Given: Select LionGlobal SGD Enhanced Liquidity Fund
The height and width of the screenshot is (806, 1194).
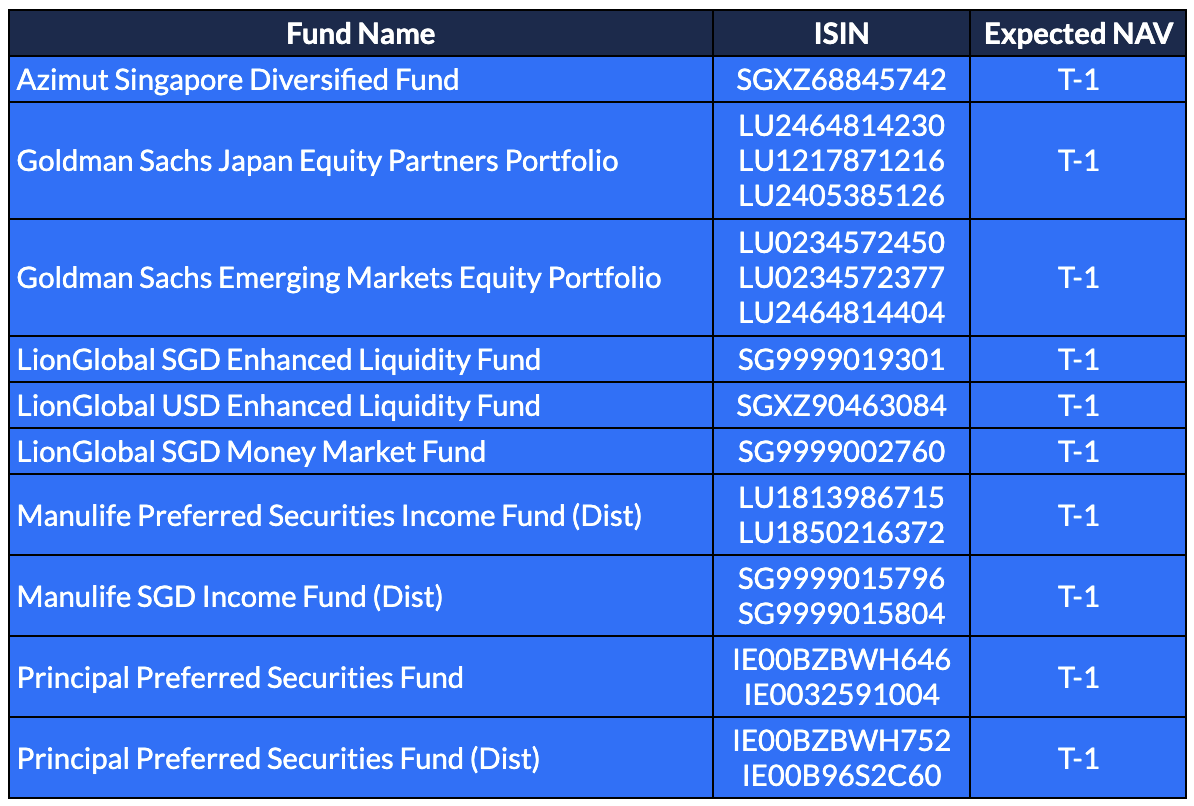Looking at the screenshot, I should pos(279,359).
